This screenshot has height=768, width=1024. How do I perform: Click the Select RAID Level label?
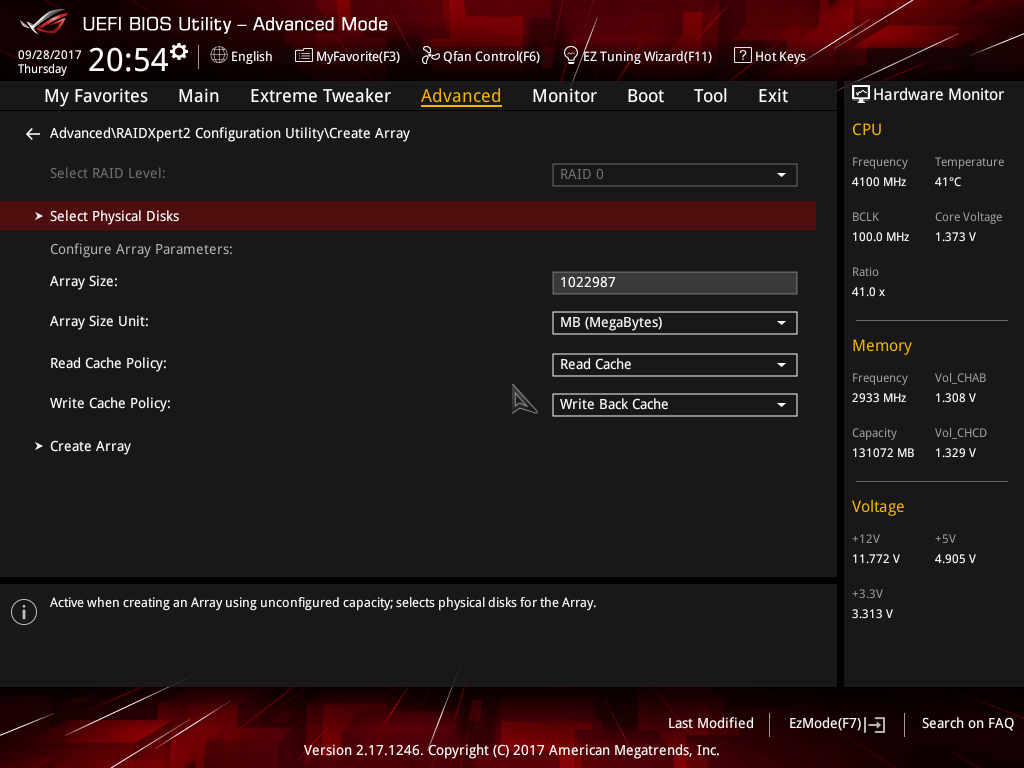[x=108, y=173]
